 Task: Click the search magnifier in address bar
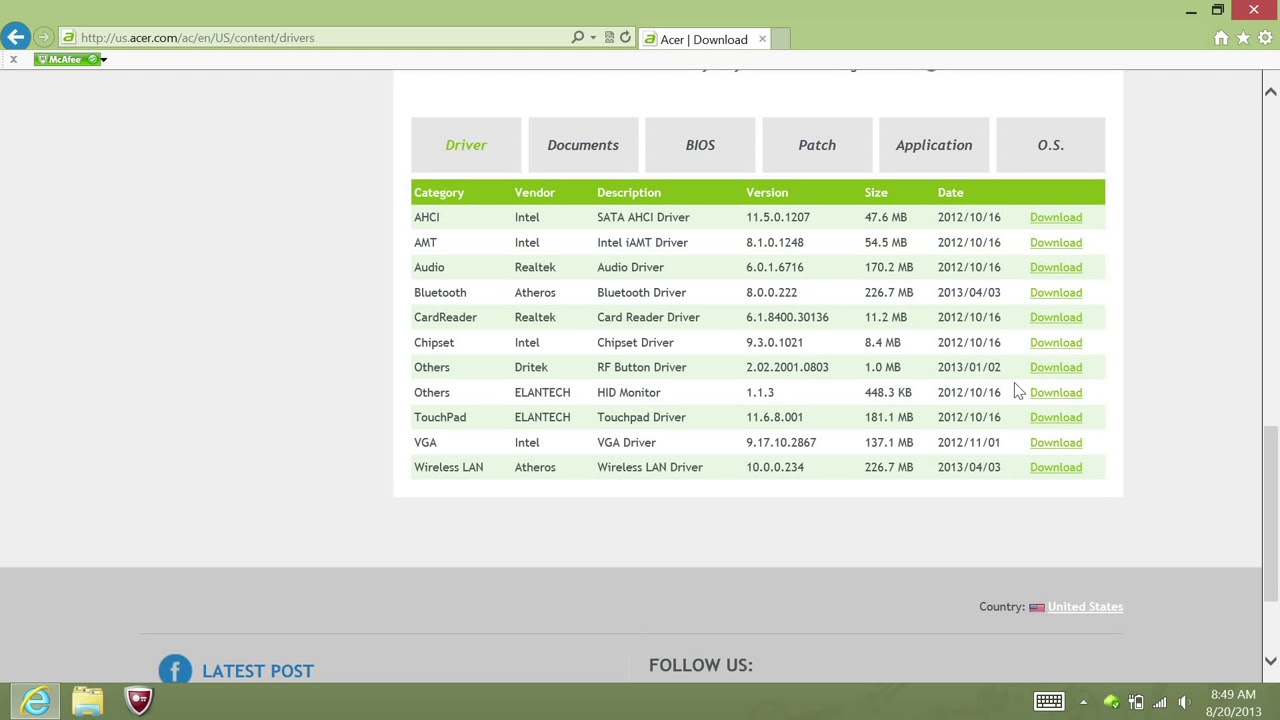point(577,38)
